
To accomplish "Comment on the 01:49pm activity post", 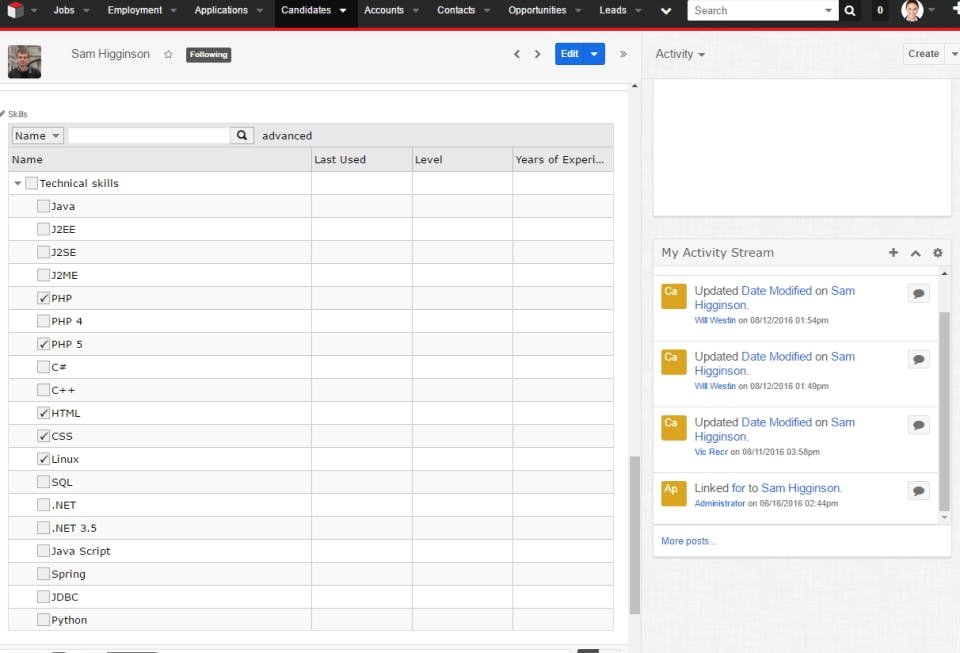I will (918, 359).
